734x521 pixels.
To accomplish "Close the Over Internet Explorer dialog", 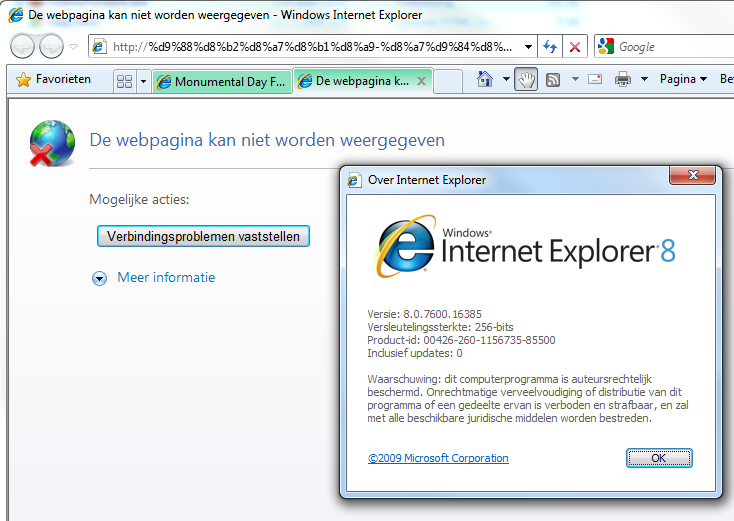I will click(693, 175).
